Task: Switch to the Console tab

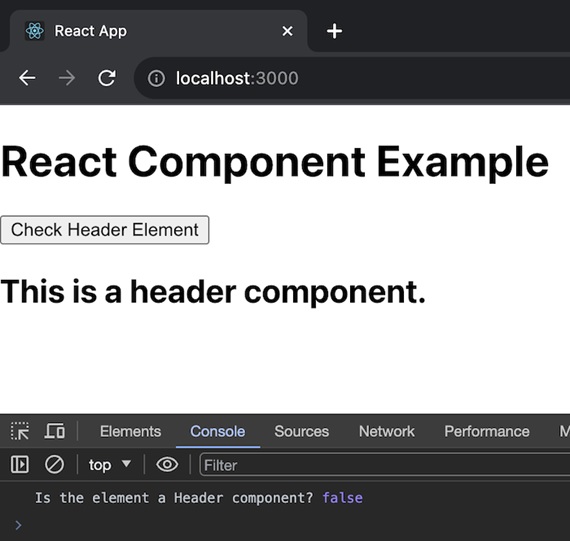Action: tap(218, 432)
